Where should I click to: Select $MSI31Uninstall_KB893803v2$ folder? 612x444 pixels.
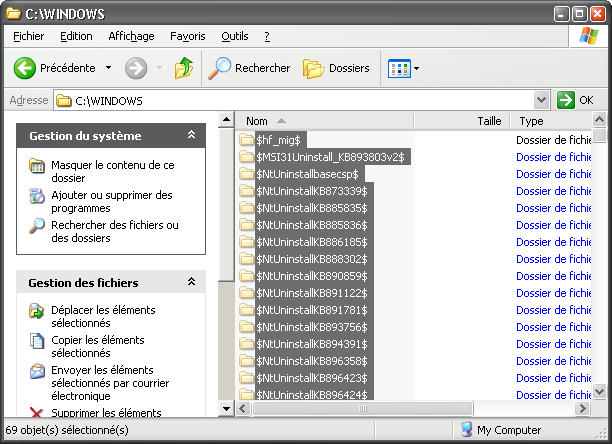click(x=331, y=157)
